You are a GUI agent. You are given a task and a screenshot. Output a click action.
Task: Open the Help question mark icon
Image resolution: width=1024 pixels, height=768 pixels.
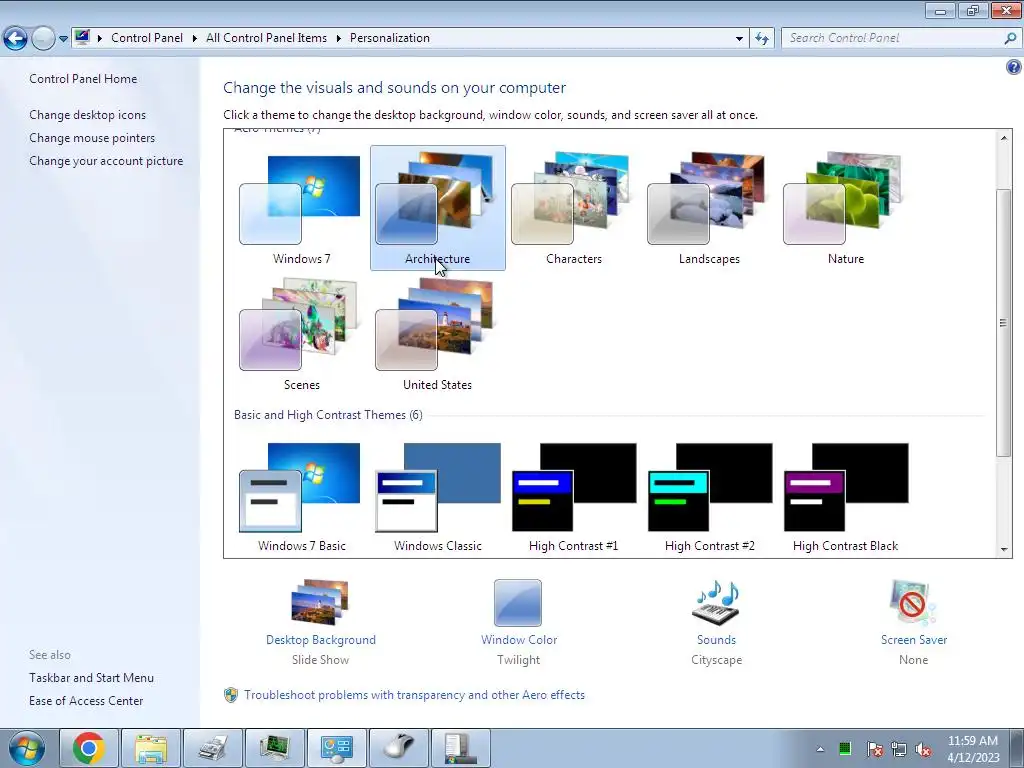(1014, 67)
